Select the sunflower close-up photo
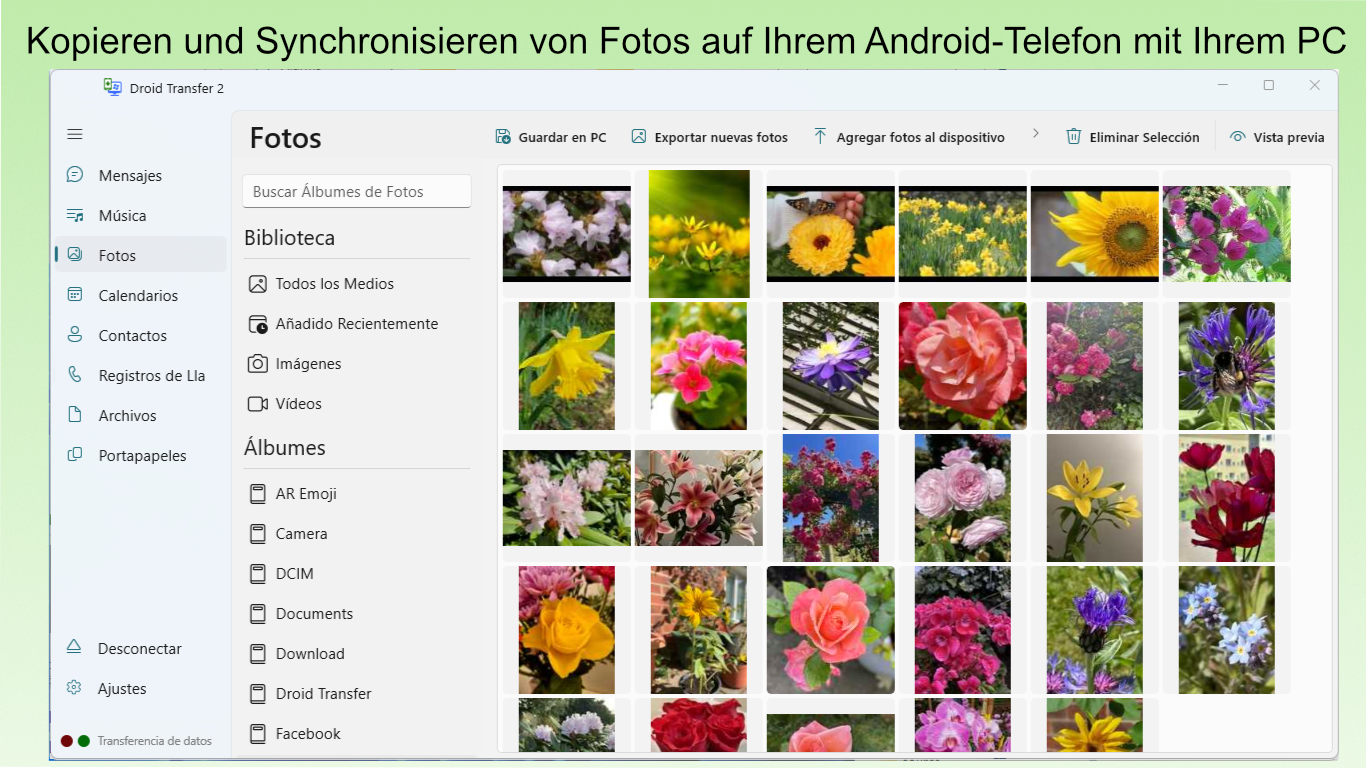The width and height of the screenshot is (1366, 768). (1095, 234)
